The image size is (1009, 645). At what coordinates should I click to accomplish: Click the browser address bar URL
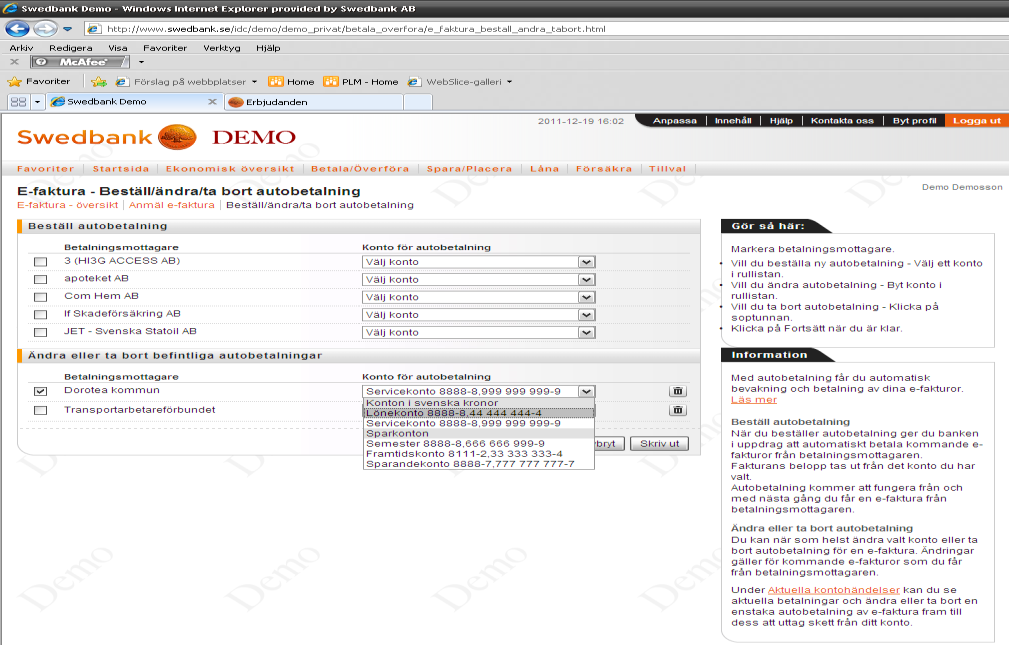pyautogui.click(x=356, y=29)
